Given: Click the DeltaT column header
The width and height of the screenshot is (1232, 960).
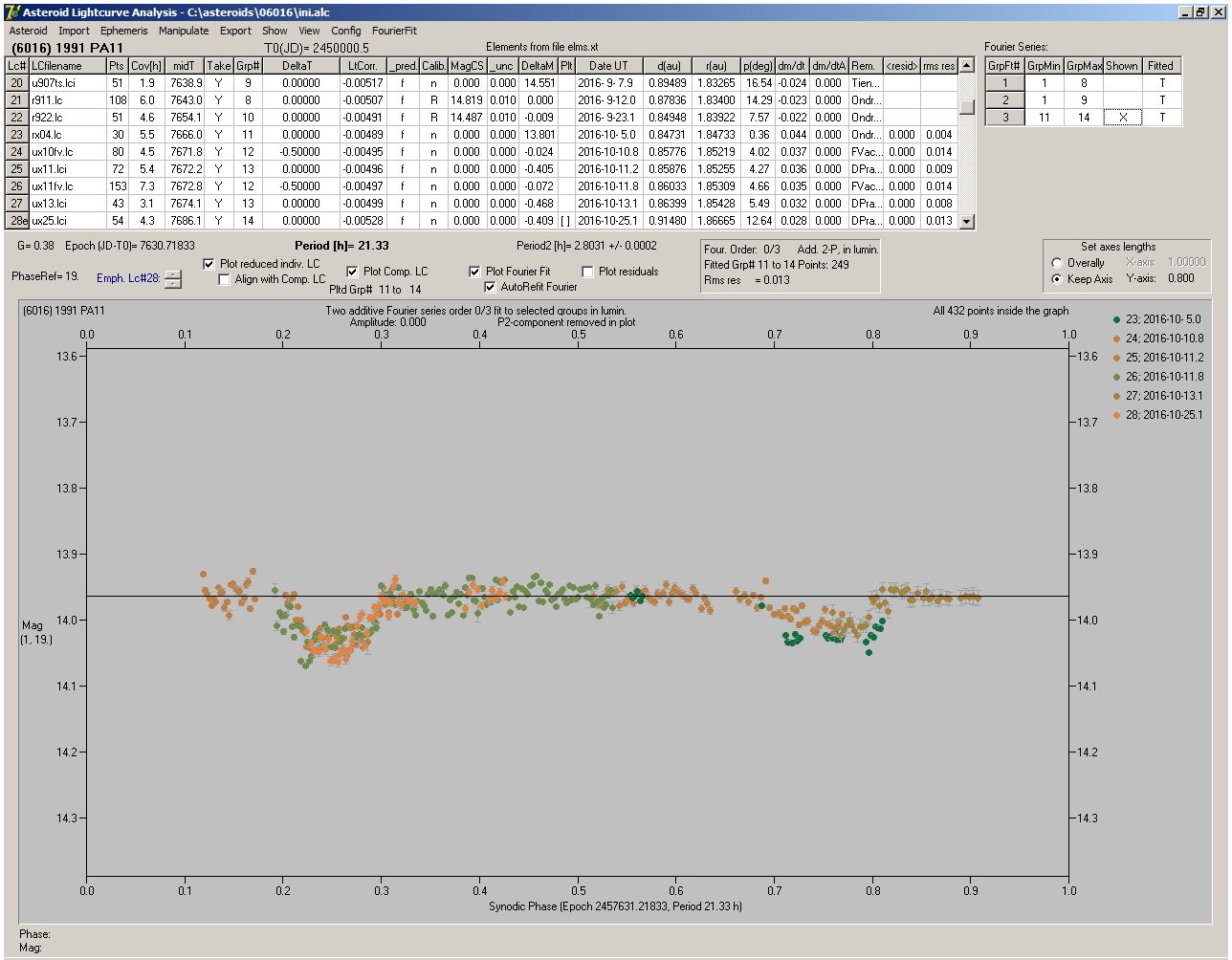Looking at the screenshot, I should [x=301, y=66].
